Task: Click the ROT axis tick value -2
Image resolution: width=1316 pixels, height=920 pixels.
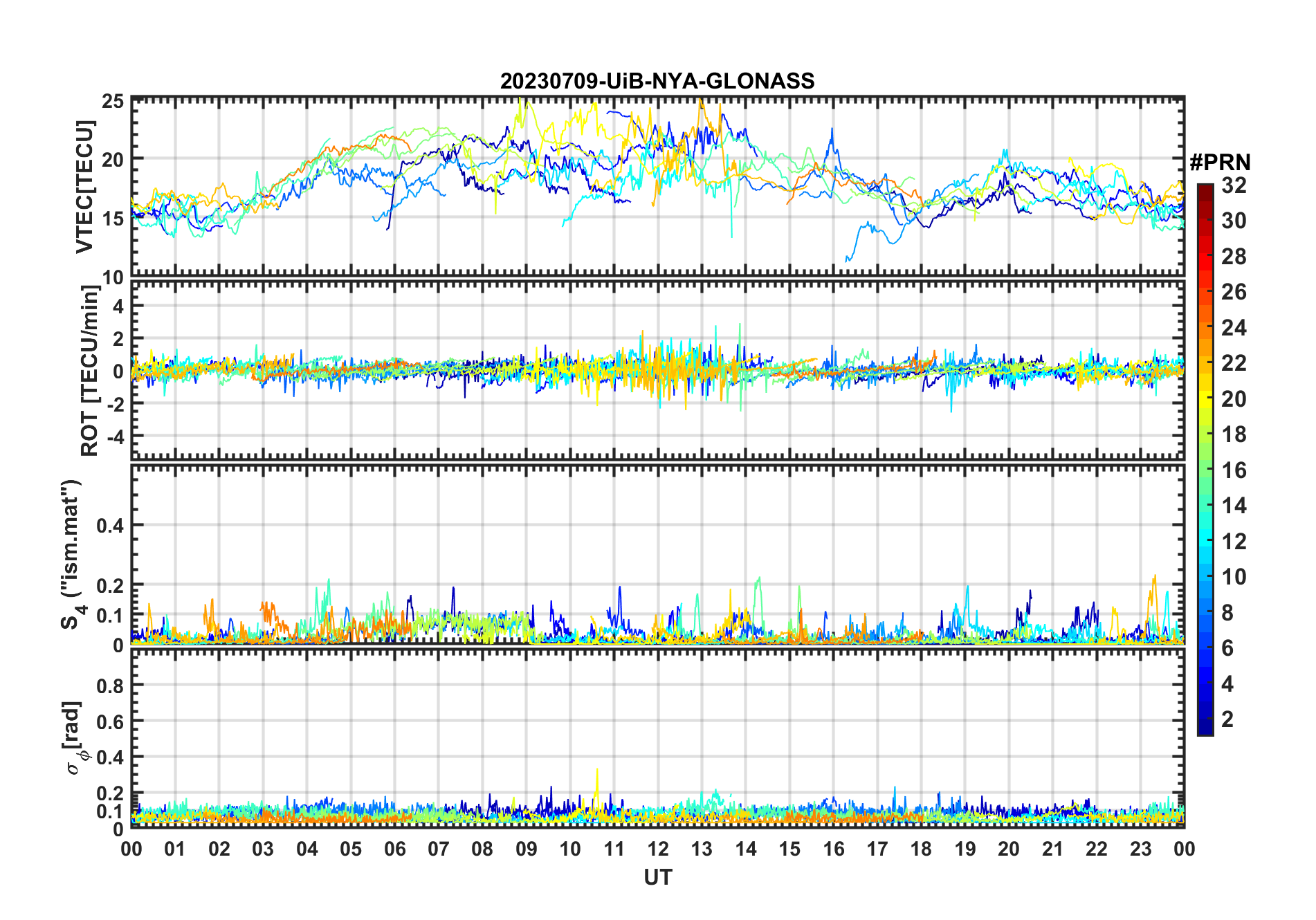Action: [115, 403]
